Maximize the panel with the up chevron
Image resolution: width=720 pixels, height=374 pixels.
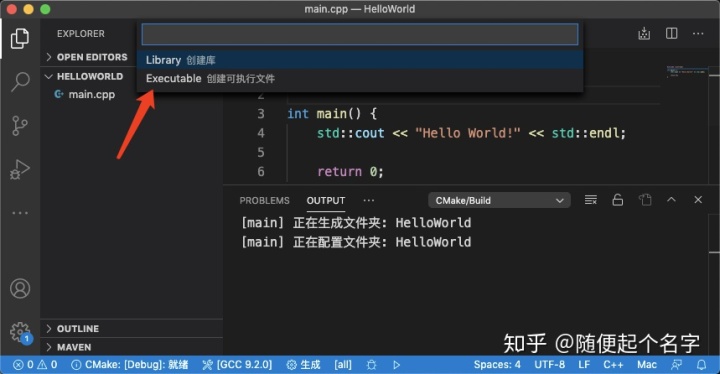pos(671,199)
